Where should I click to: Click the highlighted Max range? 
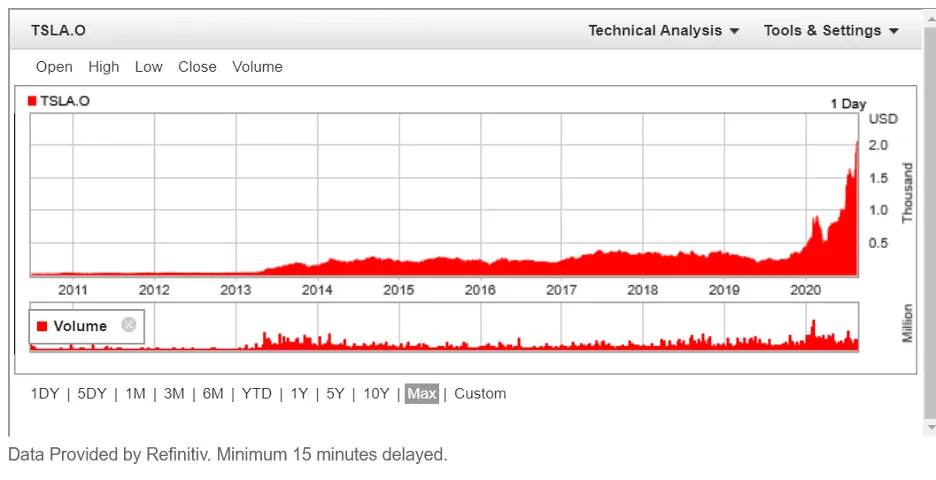[422, 394]
